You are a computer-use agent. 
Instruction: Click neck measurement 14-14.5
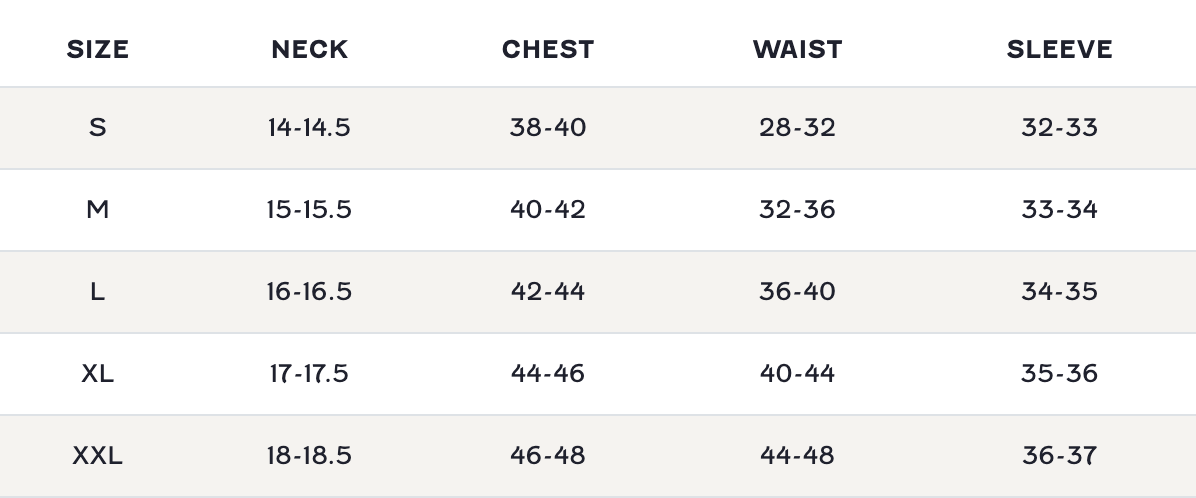(309, 128)
